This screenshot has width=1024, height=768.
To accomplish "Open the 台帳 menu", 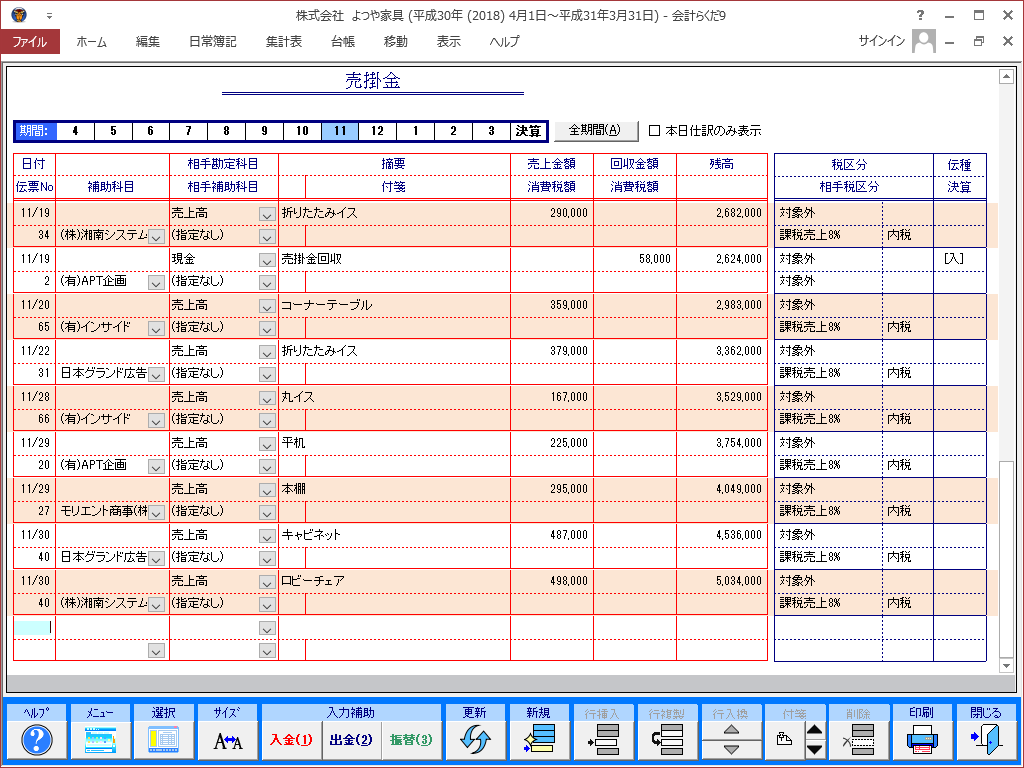I will [x=343, y=41].
